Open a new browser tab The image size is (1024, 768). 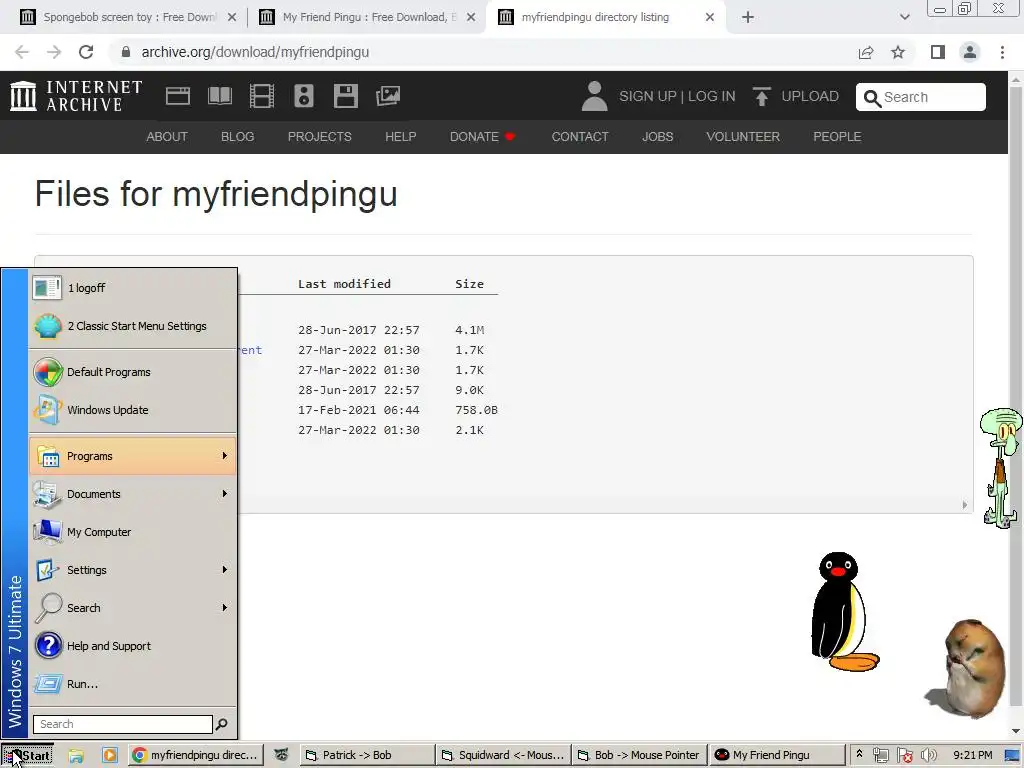(748, 17)
